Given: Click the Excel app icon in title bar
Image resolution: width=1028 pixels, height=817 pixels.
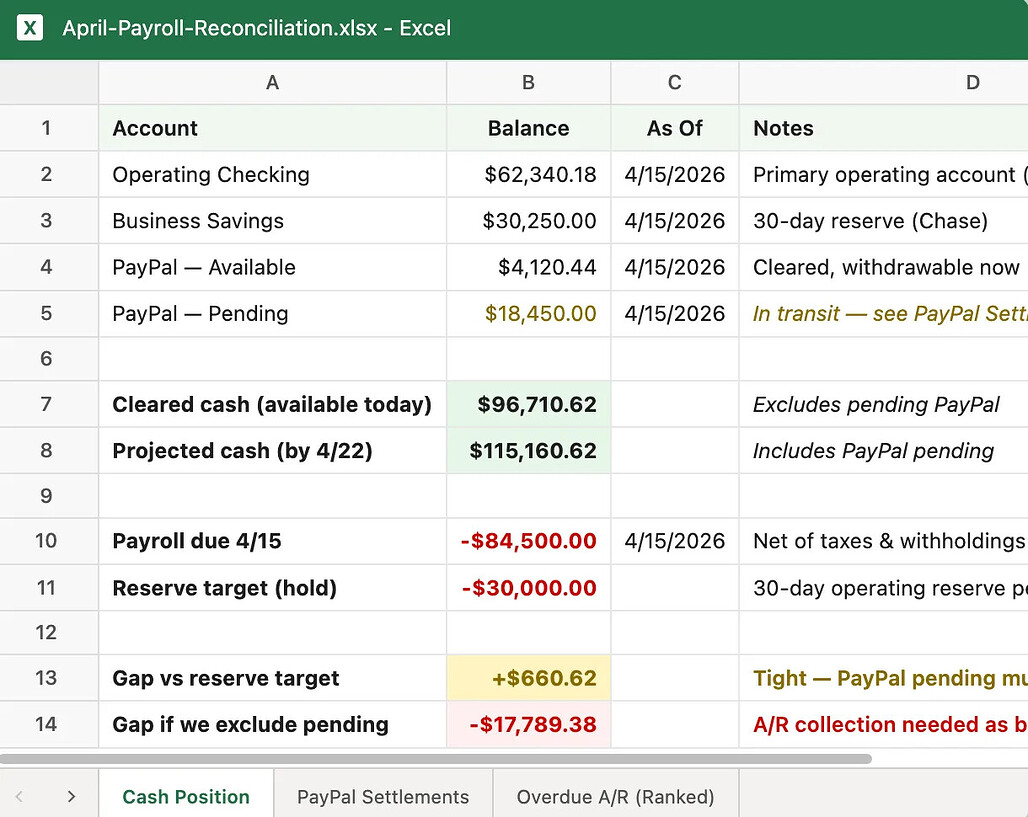Looking at the screenshot, I should click(30, 28).
